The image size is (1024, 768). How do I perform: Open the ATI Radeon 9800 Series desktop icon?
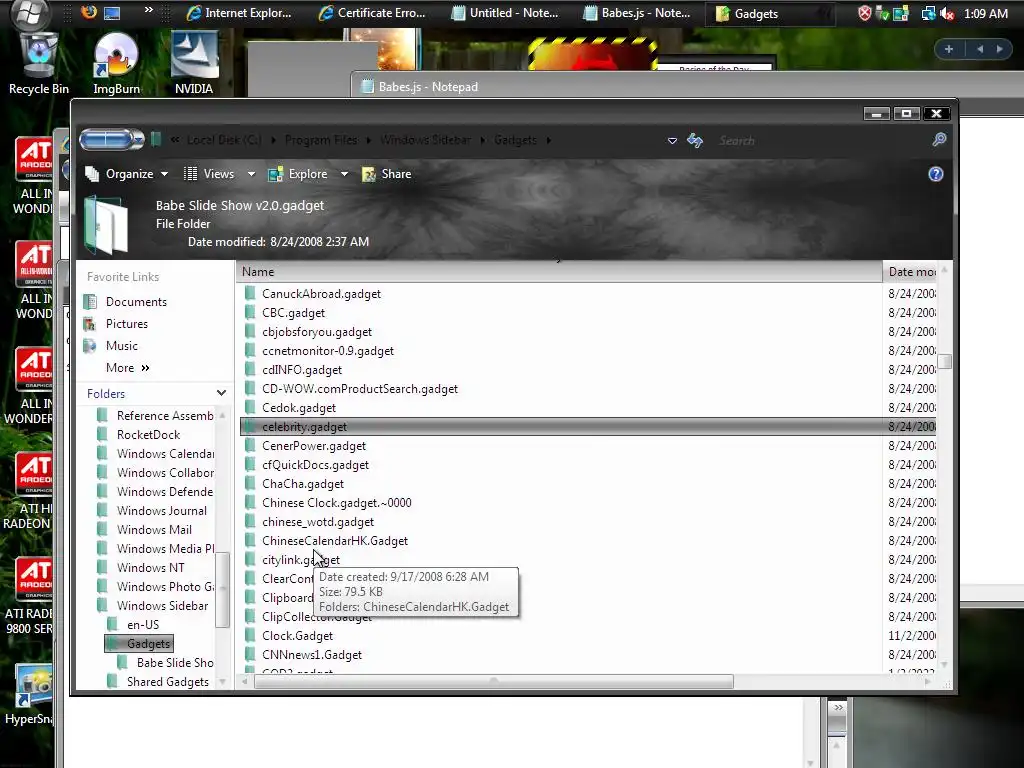tap(29, 596)
